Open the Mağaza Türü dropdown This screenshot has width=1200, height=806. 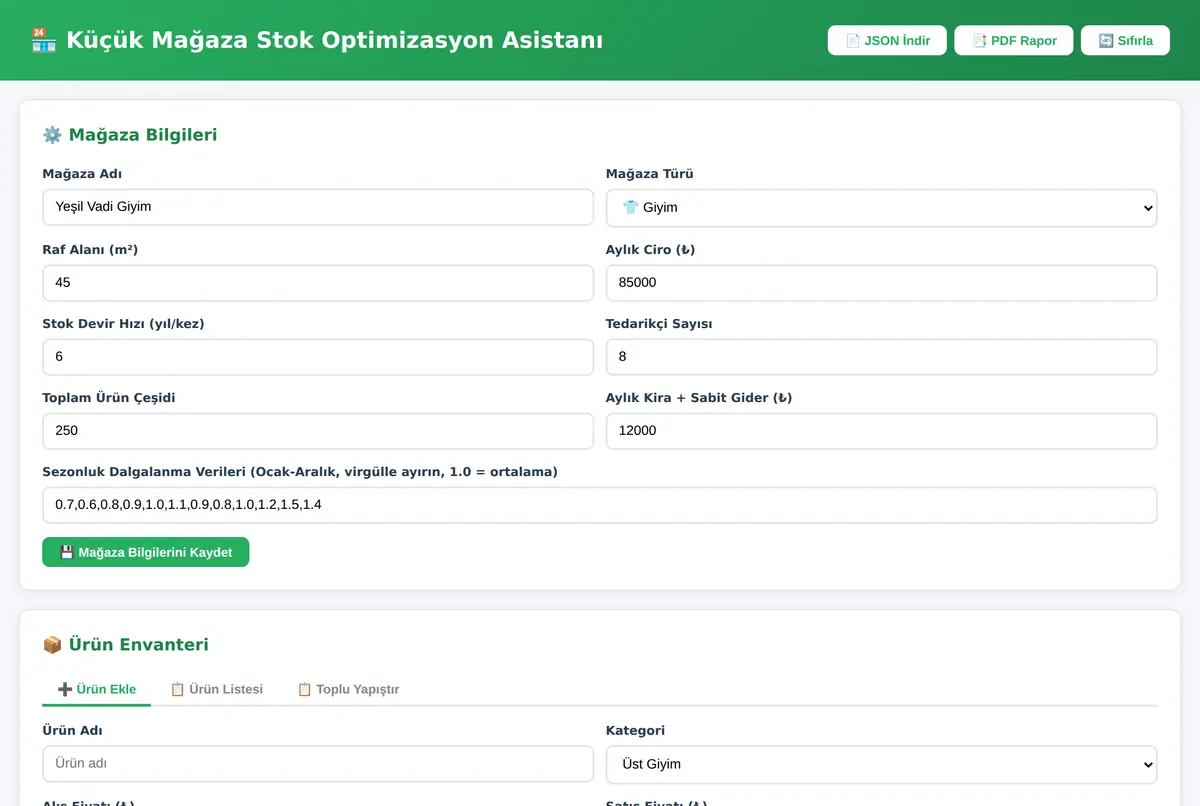tap(881, 208)
